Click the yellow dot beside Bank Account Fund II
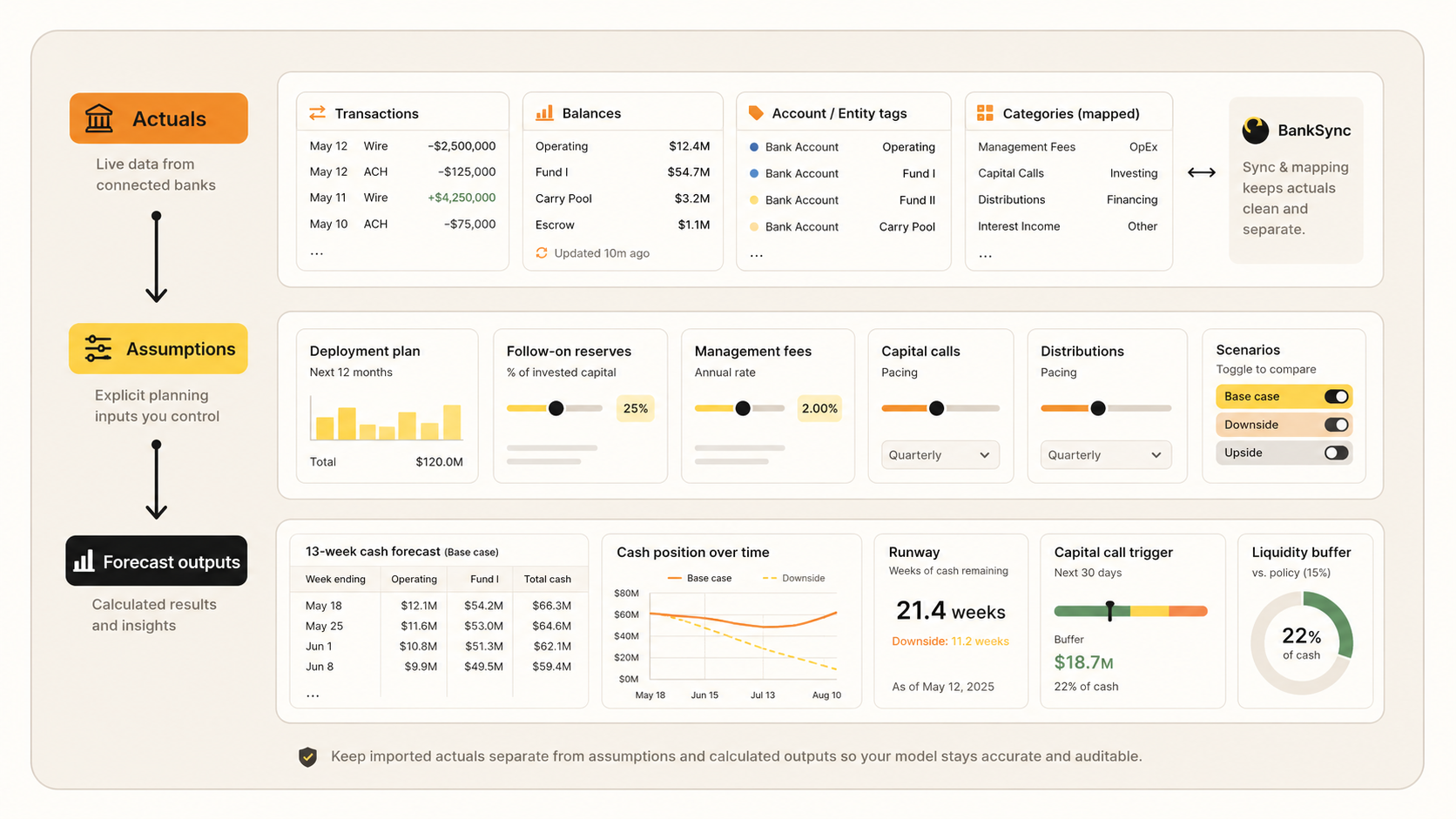Viewport: 1456px width, 819px height. pyautogui.click(x=754, y=200)
